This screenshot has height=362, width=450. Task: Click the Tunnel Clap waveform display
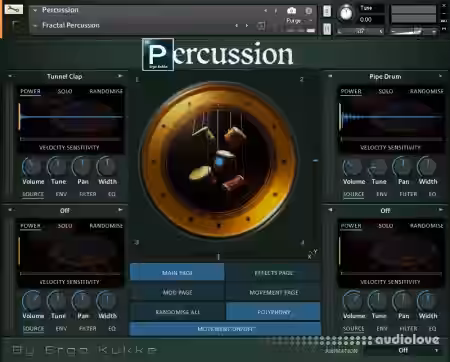(x=70, y=117)
